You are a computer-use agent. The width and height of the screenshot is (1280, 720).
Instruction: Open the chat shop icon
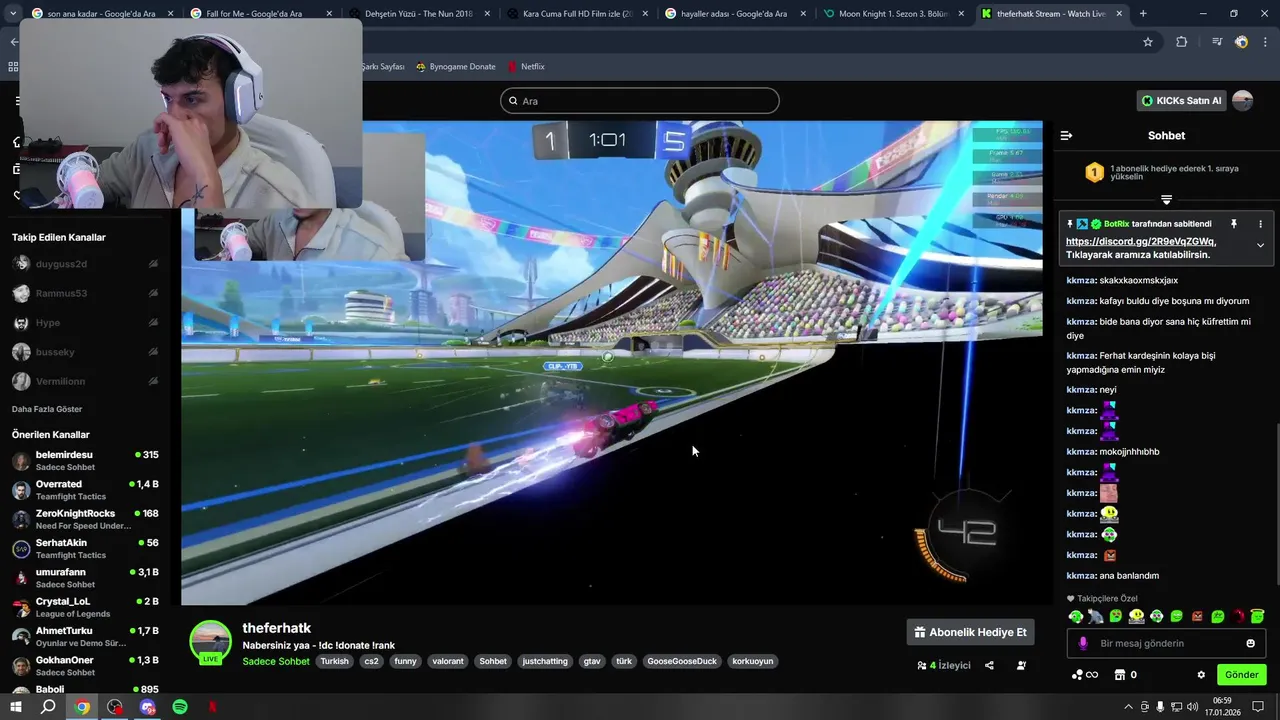pyautogui.click(x=1120, y=675)
